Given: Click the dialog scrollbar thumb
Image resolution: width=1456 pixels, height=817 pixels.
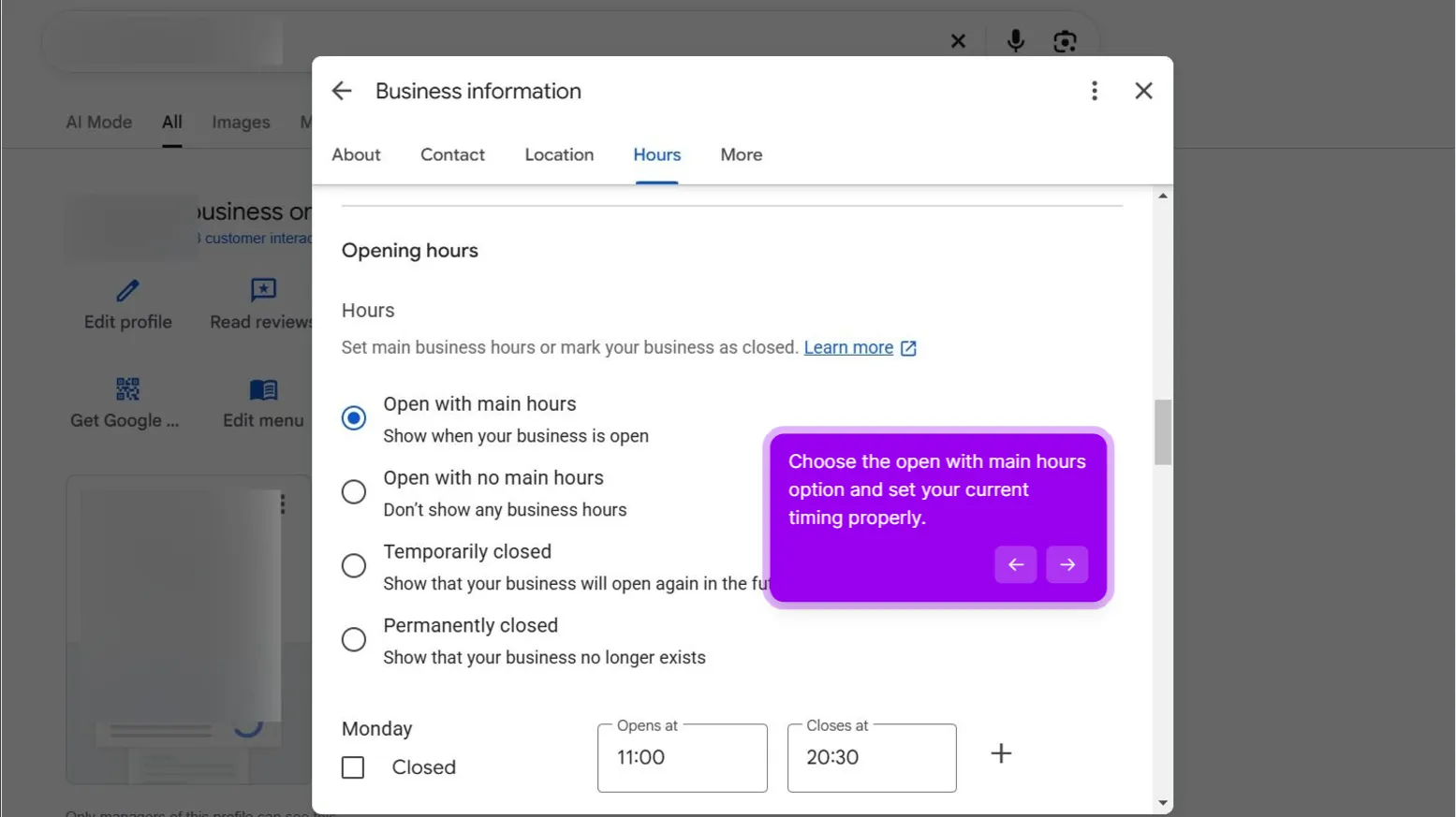Looking at the screenshot, I should coord(1163,432).
